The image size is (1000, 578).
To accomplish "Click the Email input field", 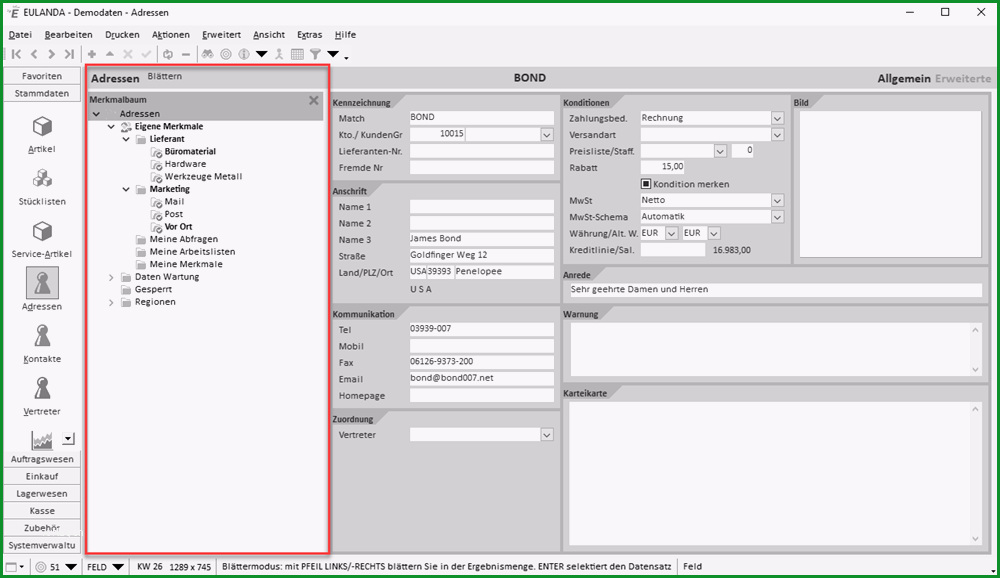I will pyautogui.click(x=482, y=378).
